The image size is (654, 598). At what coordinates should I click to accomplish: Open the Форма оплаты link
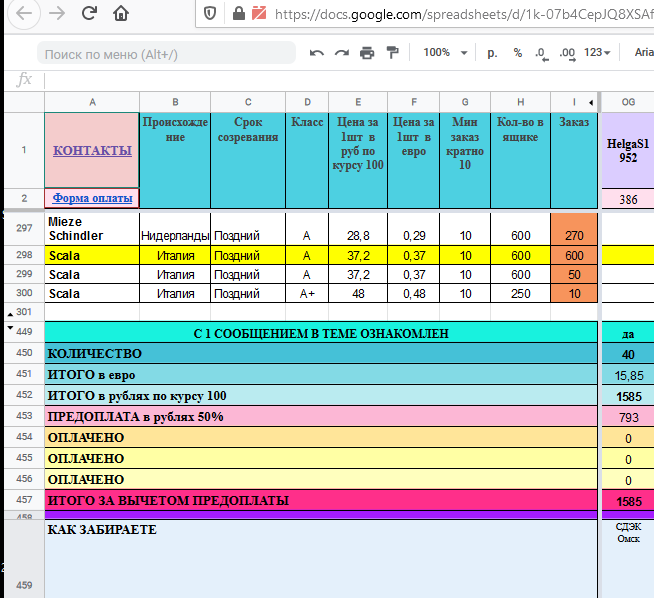[x=92, y=198]
